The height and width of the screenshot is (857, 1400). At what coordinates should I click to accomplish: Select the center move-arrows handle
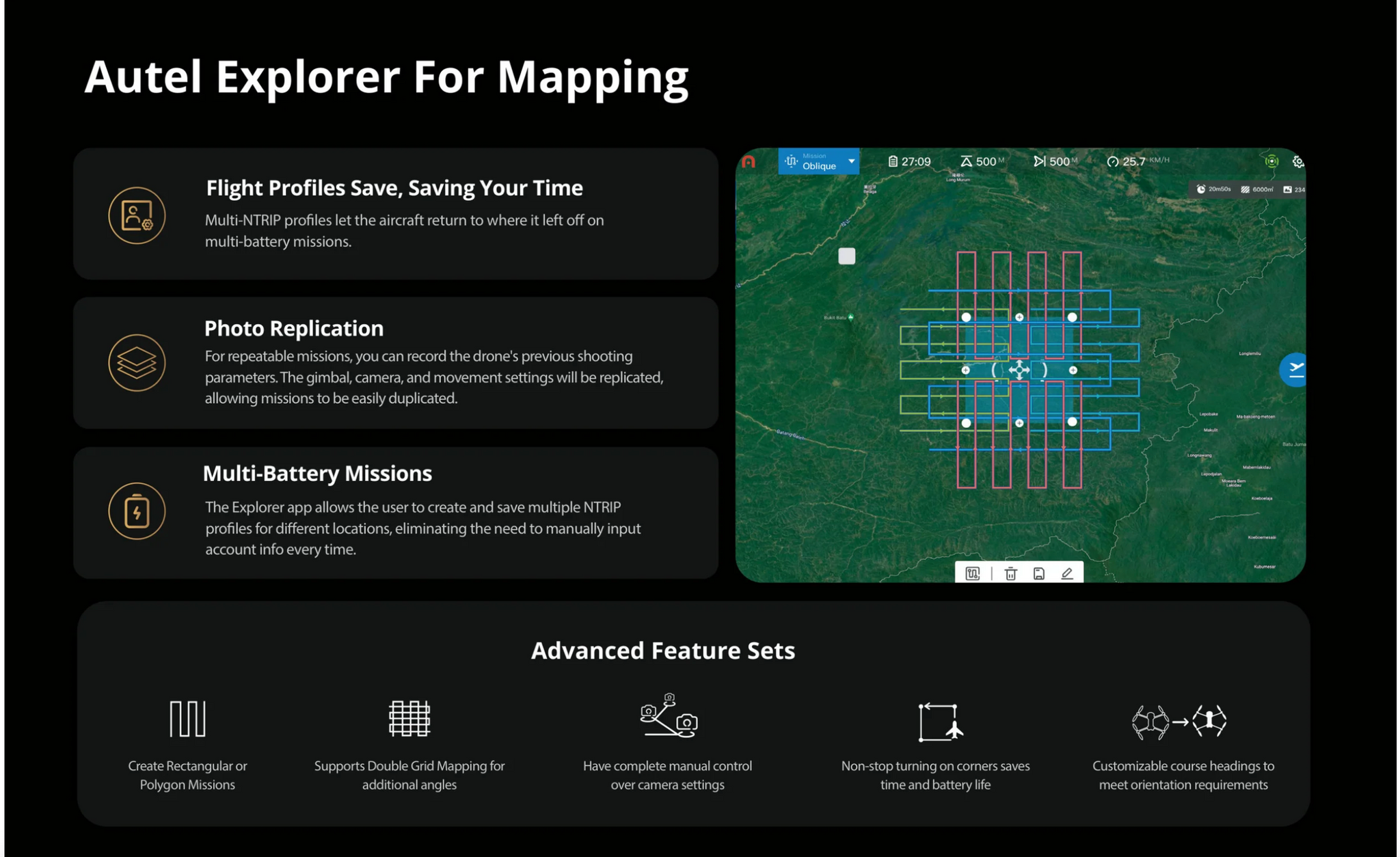[x=1019, y=370]
